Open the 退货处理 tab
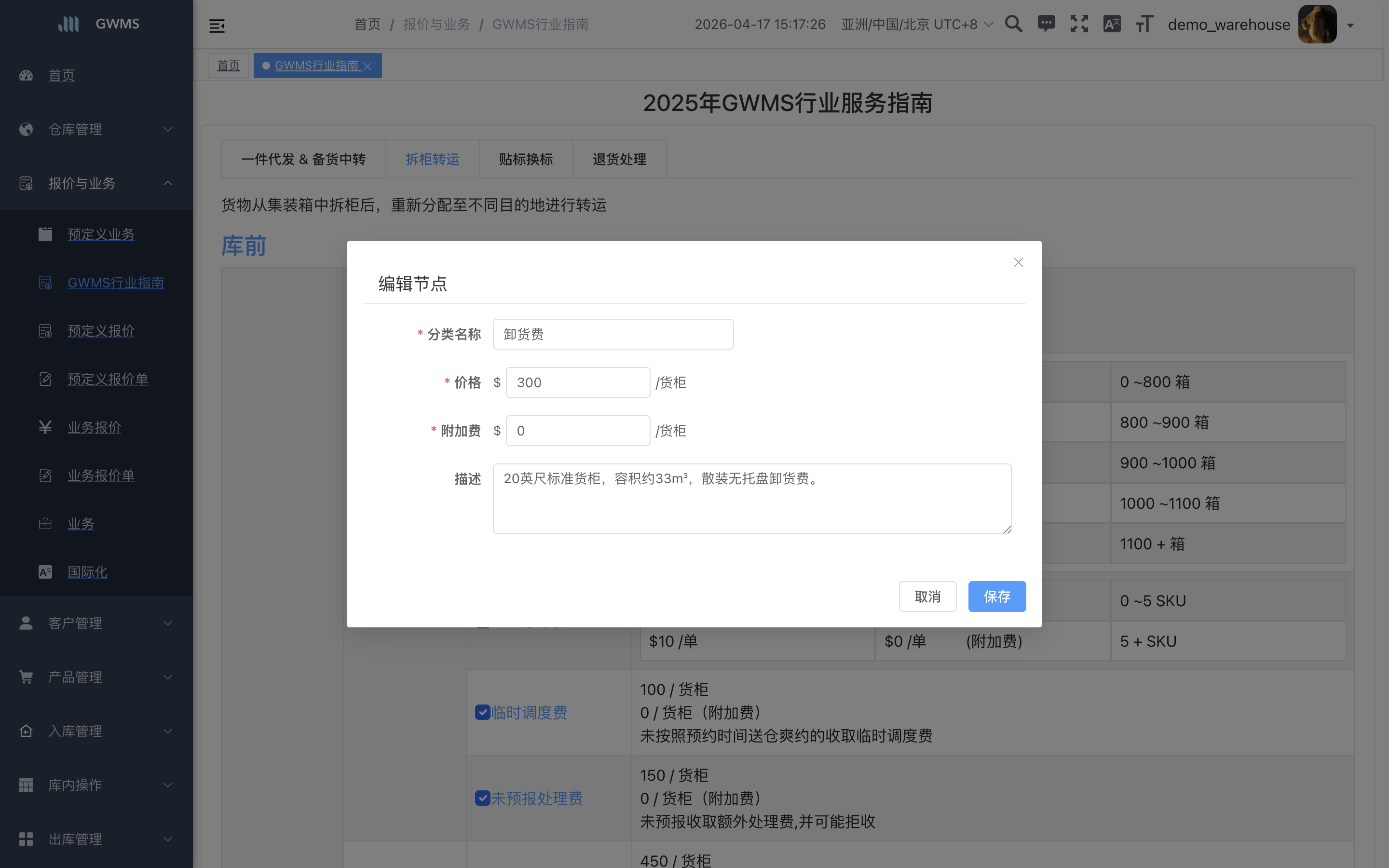 [619, 159]
